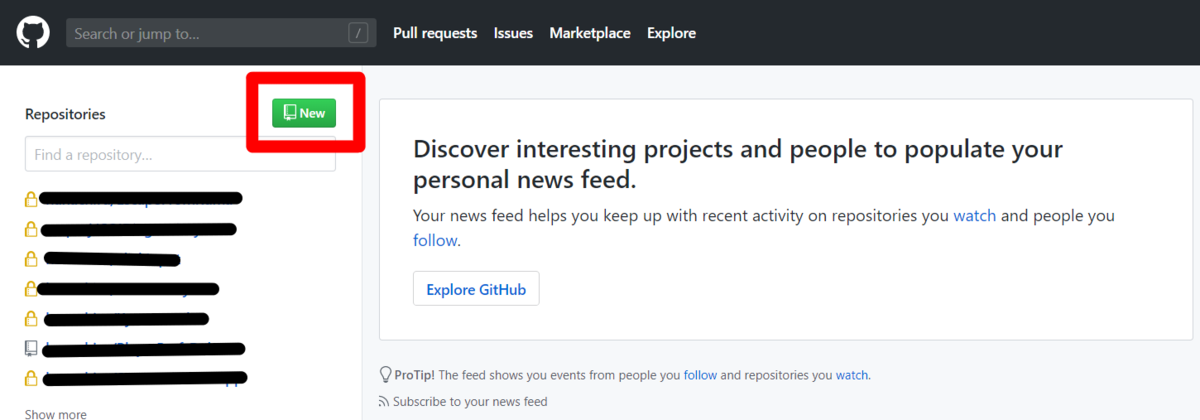
Task: Follow the watch link in news feed text
Action: pos(974,215)
